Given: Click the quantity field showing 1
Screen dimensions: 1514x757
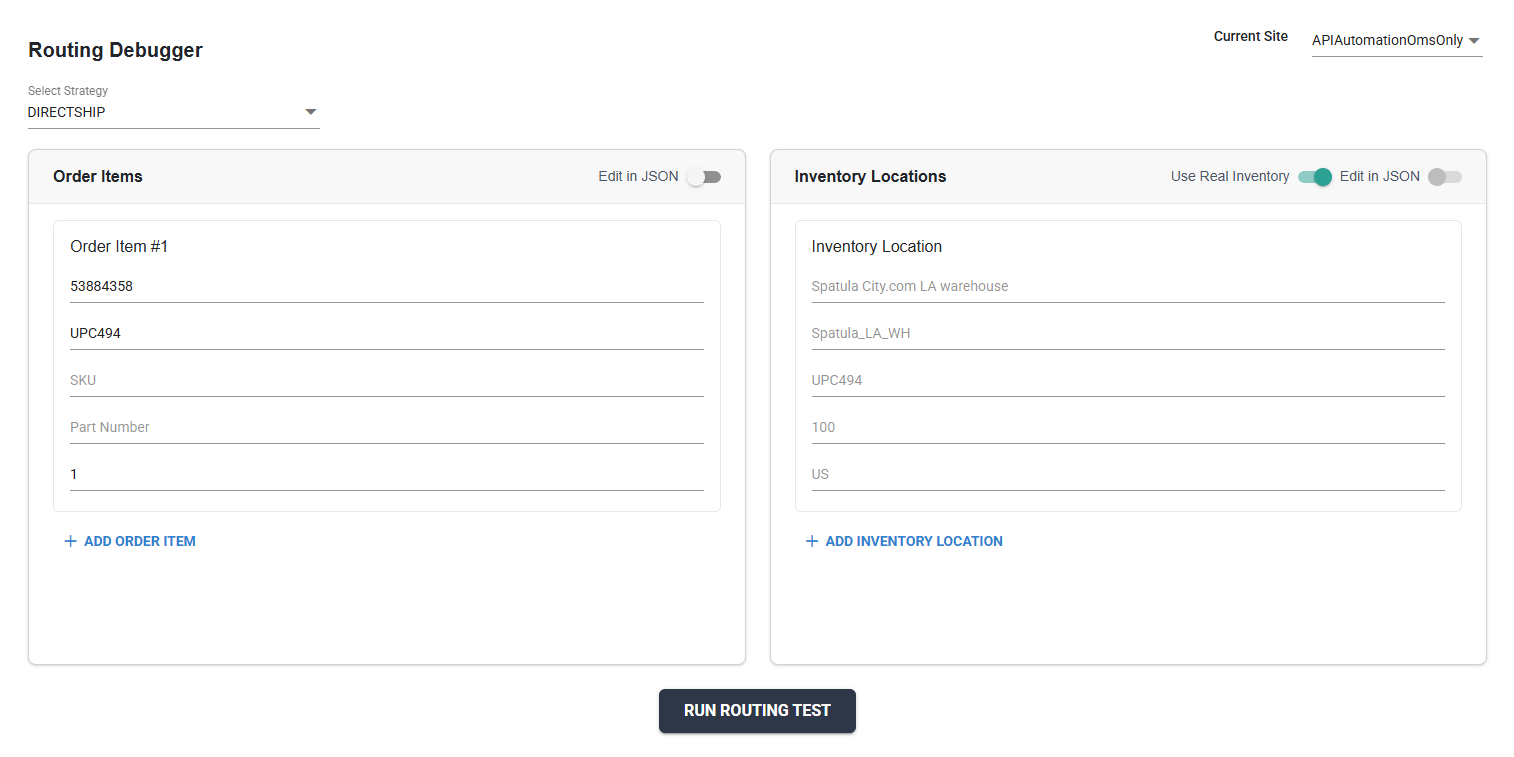Looking at the screenshot, I should tap(386, 475).
